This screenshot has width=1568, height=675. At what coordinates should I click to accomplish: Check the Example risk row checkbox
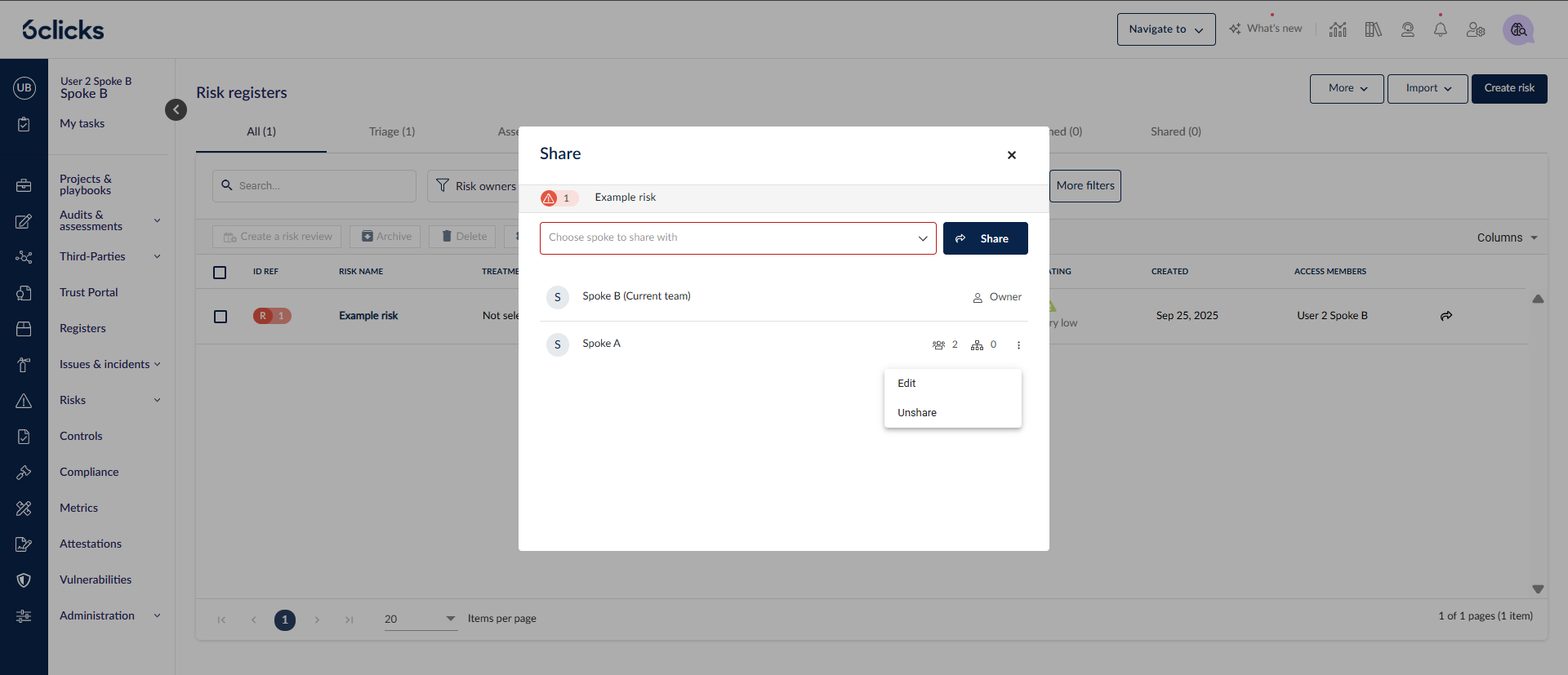tap(220, 316)
